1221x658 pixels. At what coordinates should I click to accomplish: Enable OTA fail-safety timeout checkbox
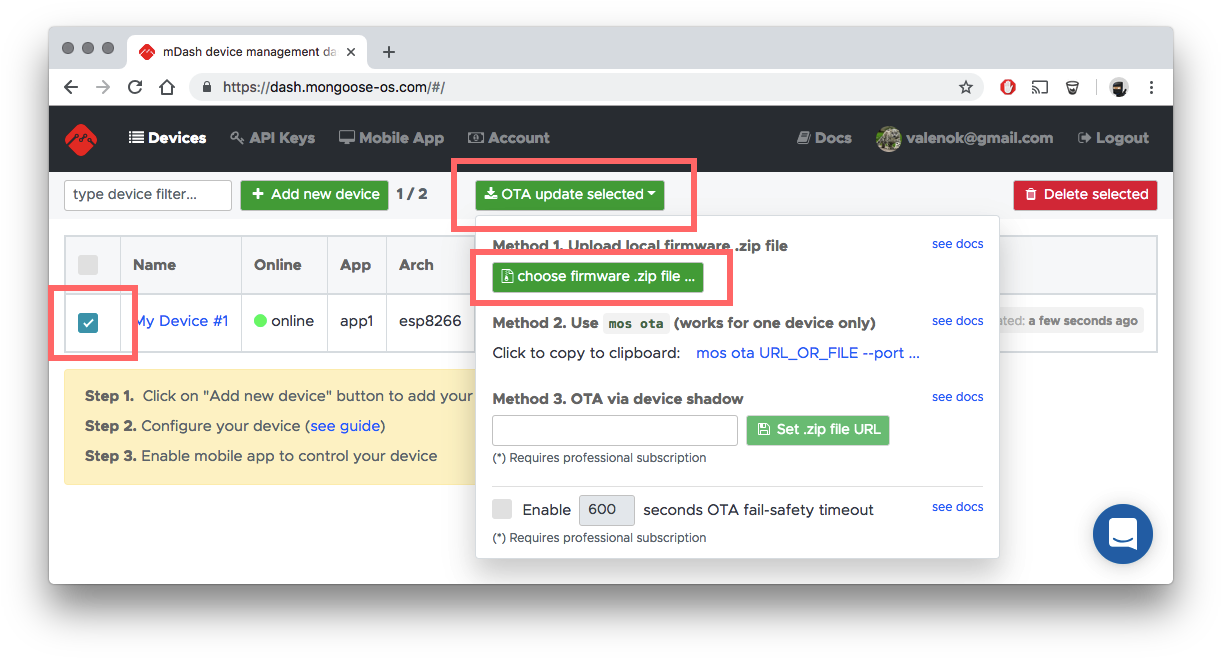tap(502, 509)
